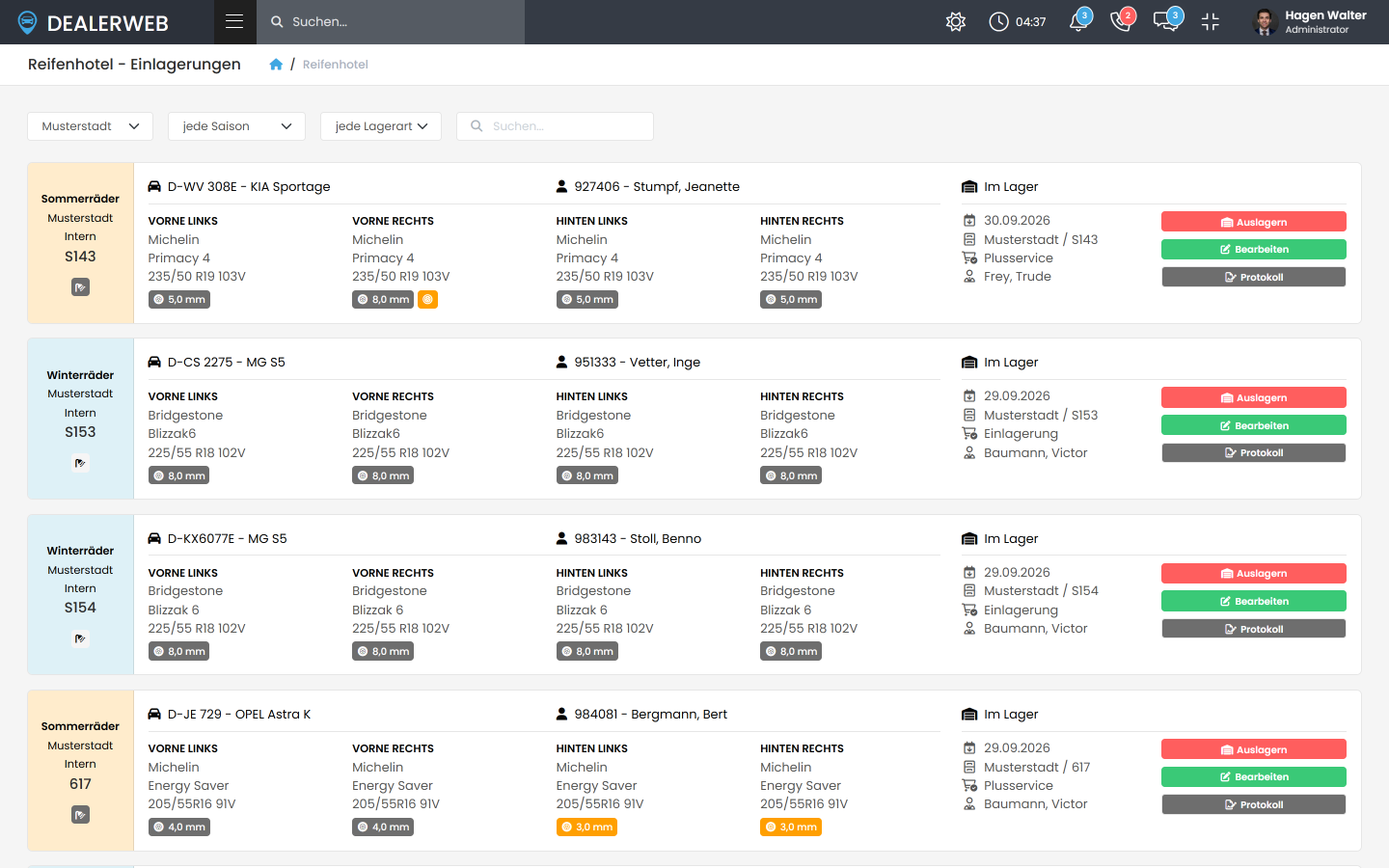1389x868 pixels.
Task: Click storage location Musterstadt / S153
Action: pos(1041,416)
